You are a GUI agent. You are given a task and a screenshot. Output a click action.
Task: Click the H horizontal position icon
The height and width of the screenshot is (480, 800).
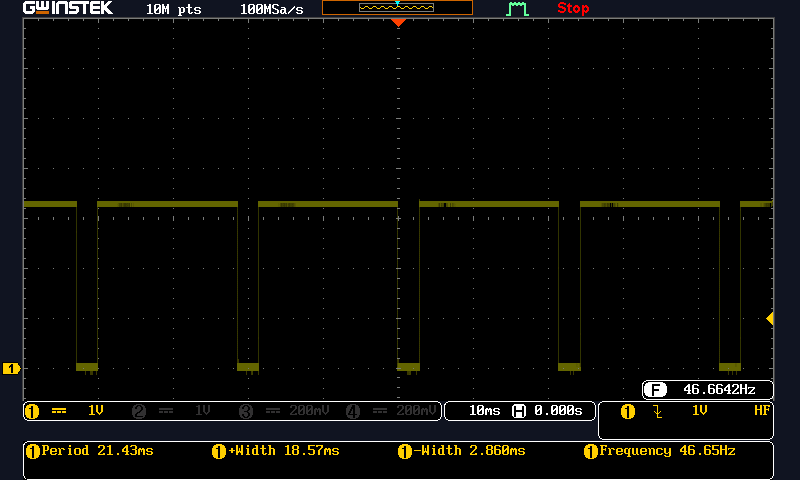coord(519,411)
